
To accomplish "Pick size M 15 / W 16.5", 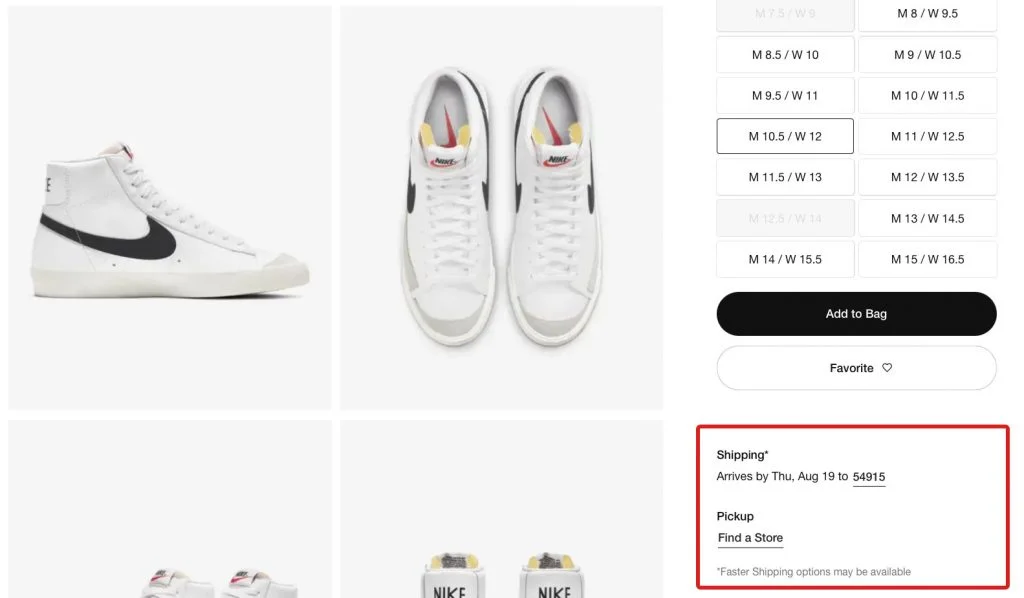I will pos(927,259).
